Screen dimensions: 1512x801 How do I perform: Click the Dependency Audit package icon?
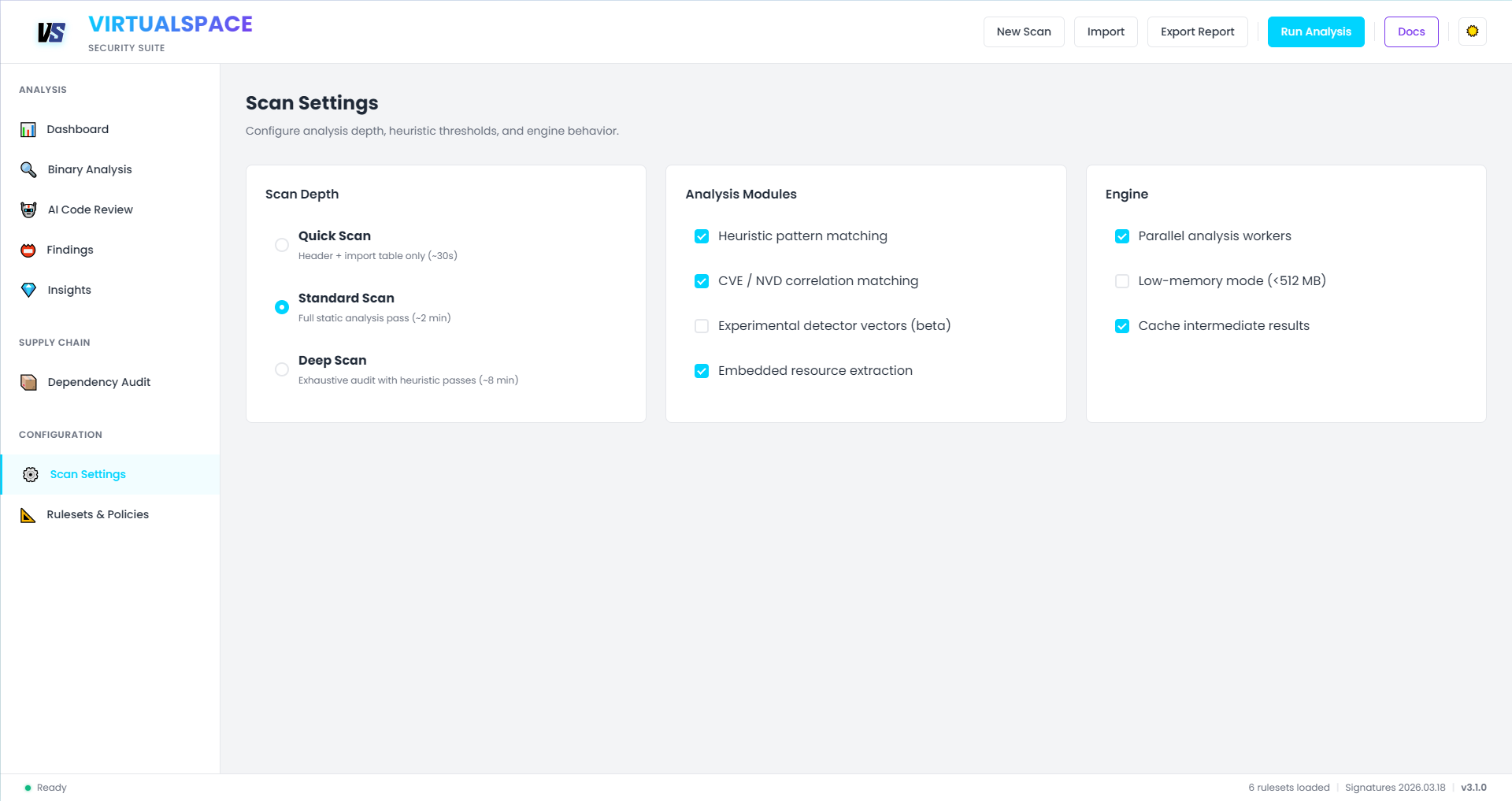click(28, 382)
